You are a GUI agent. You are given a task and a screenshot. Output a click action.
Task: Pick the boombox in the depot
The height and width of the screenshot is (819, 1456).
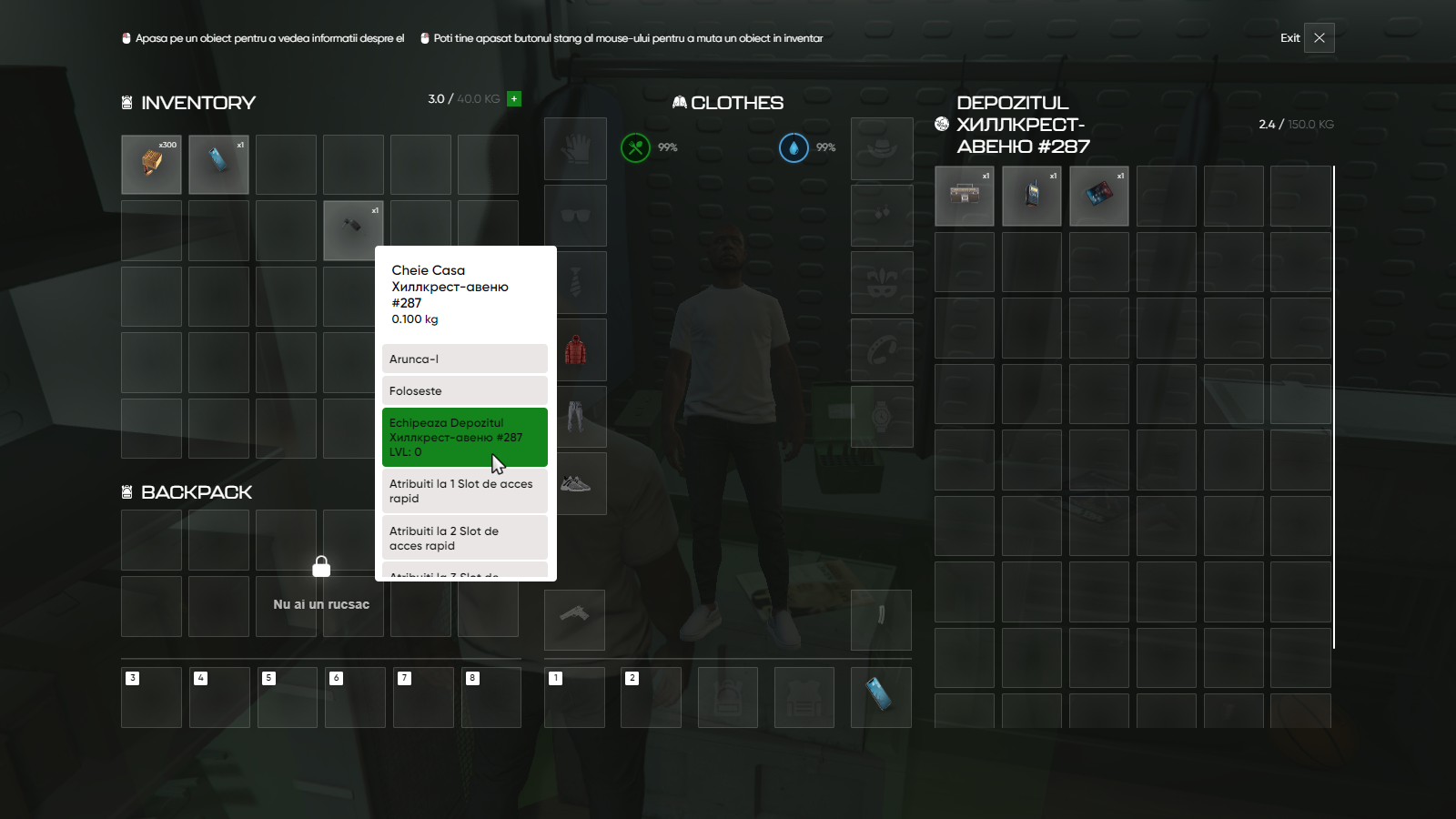pos(965,196)
